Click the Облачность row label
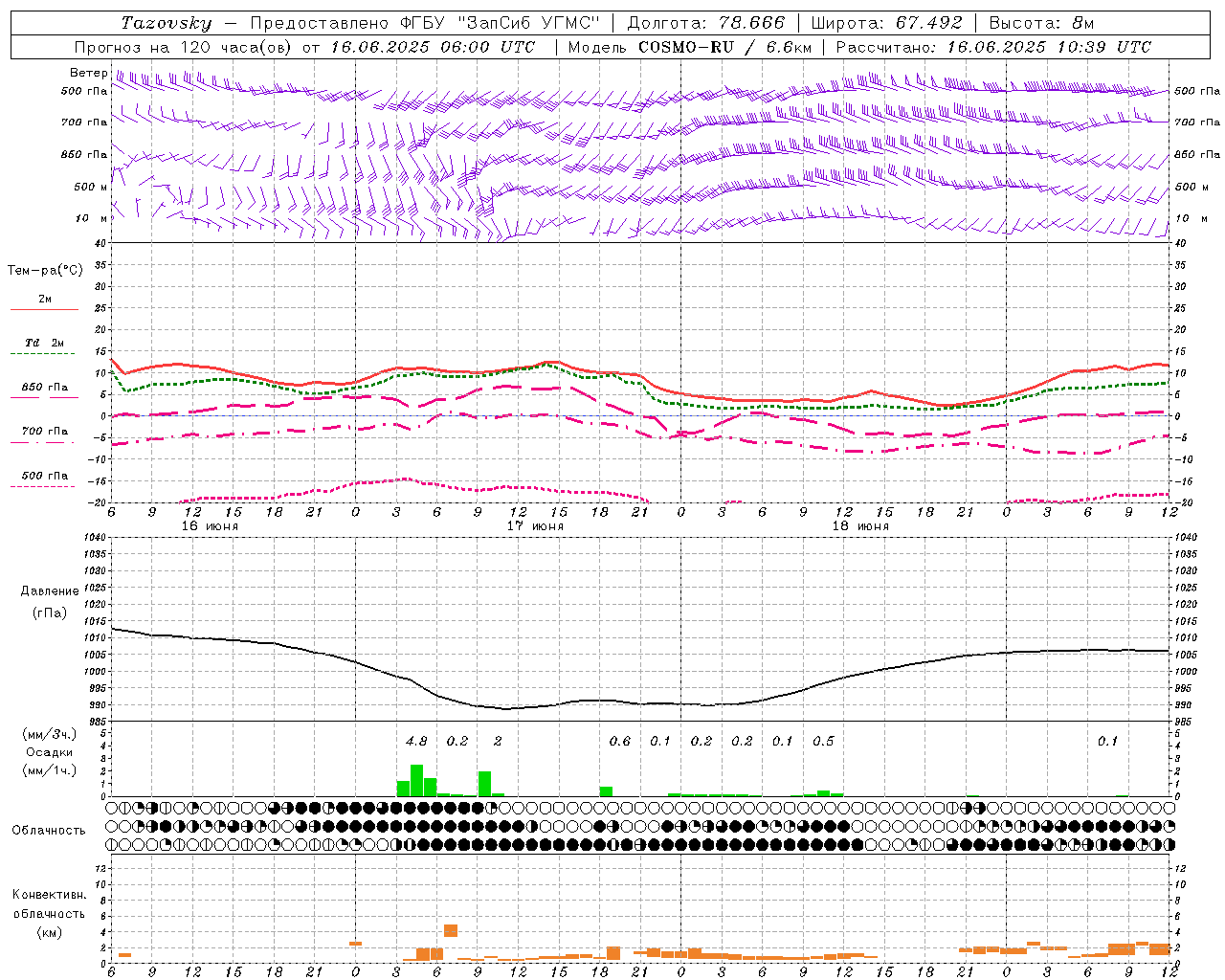Viewport: 1225px width, 980px height. (x=49, y=830)
